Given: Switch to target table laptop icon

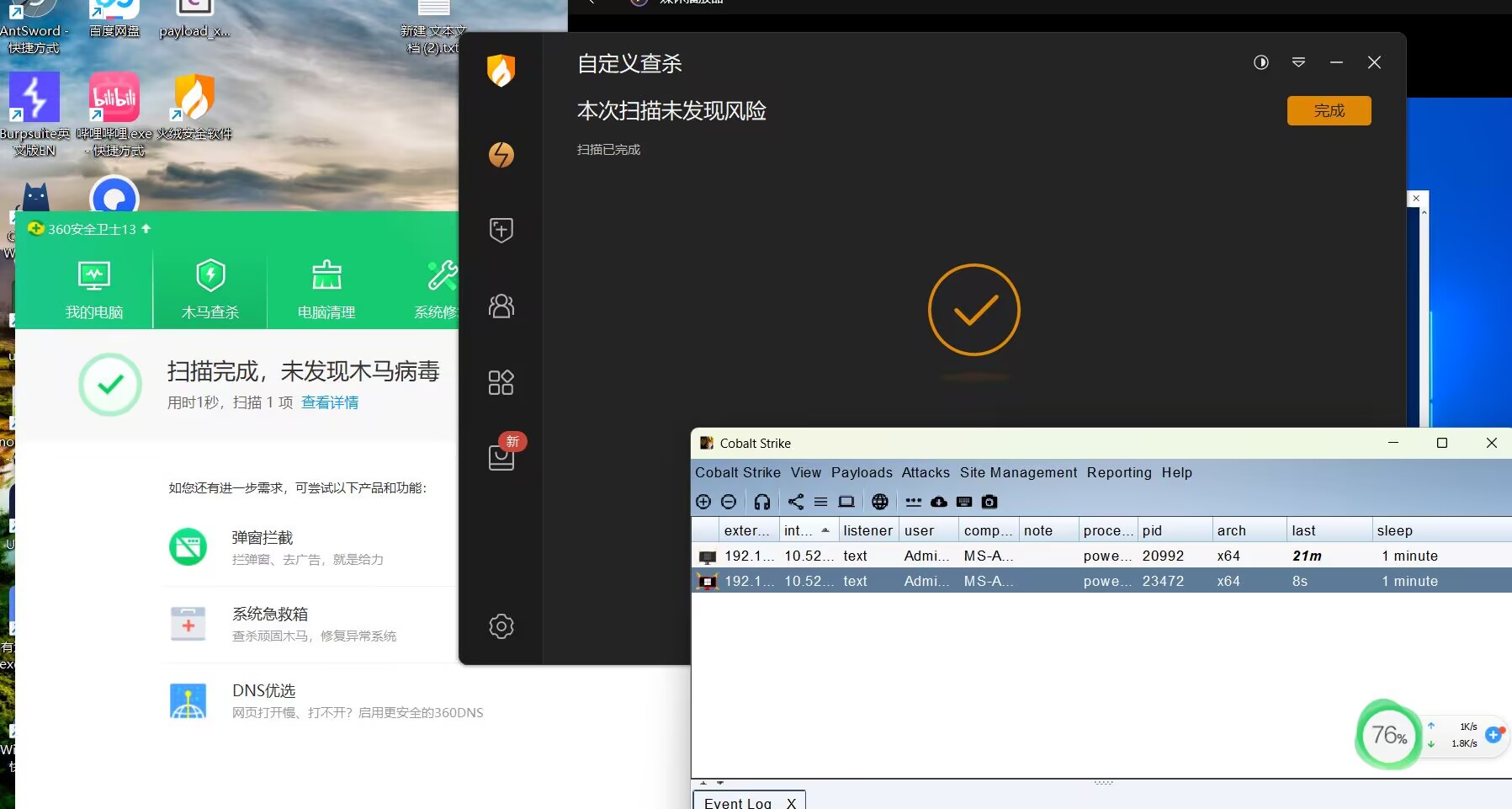Looking at the screenshot, I should [x=846, y=502].
